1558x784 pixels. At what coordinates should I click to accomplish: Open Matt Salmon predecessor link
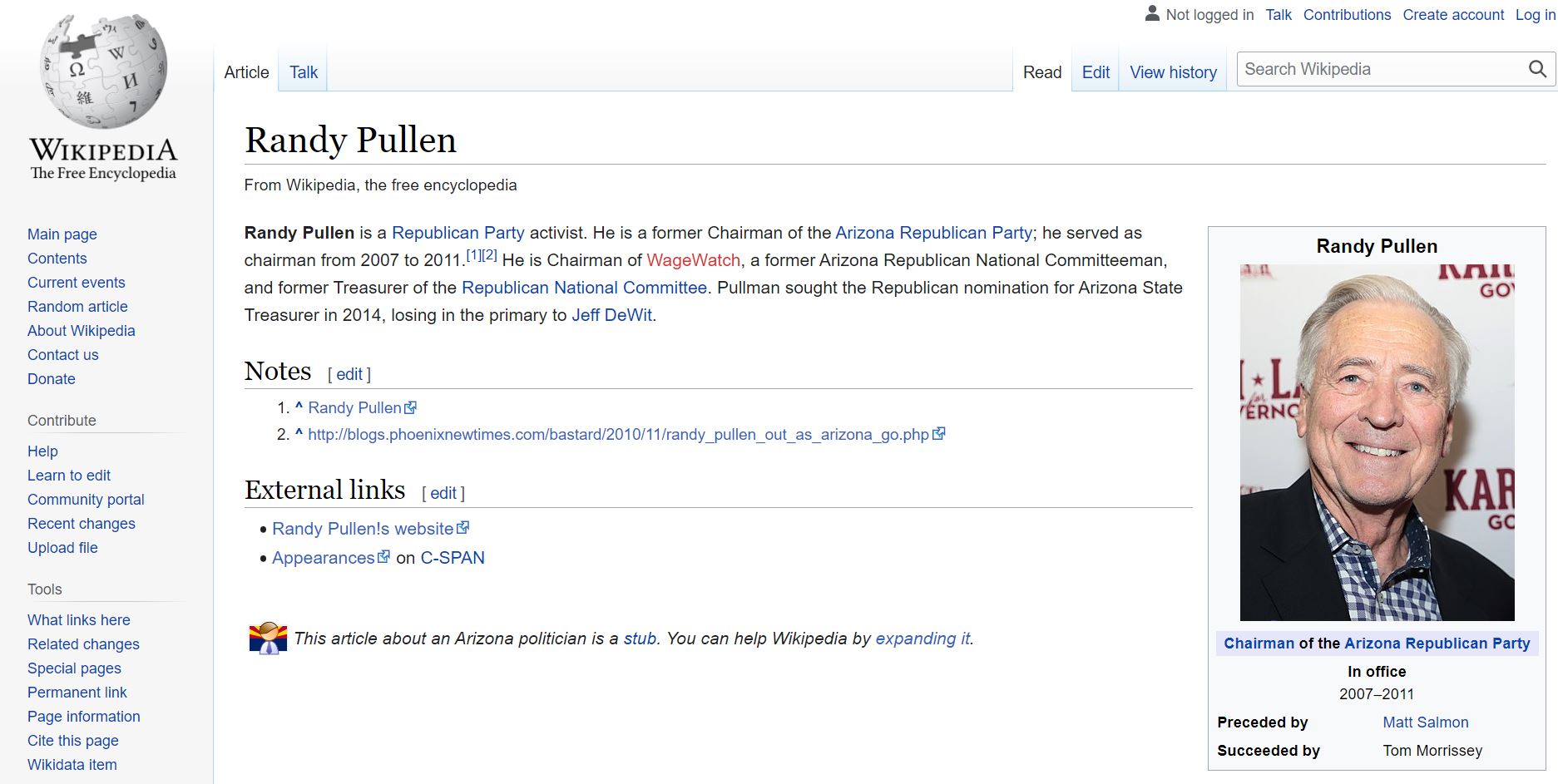(1426, 722)
